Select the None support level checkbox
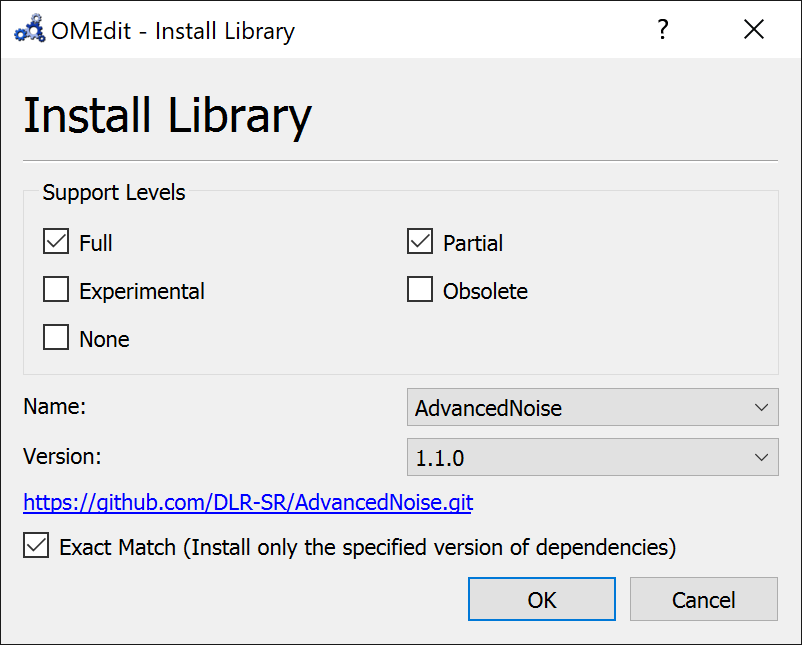Image resolution: width=802 pixels, height=645 pixels. click(x=55, y=337)
